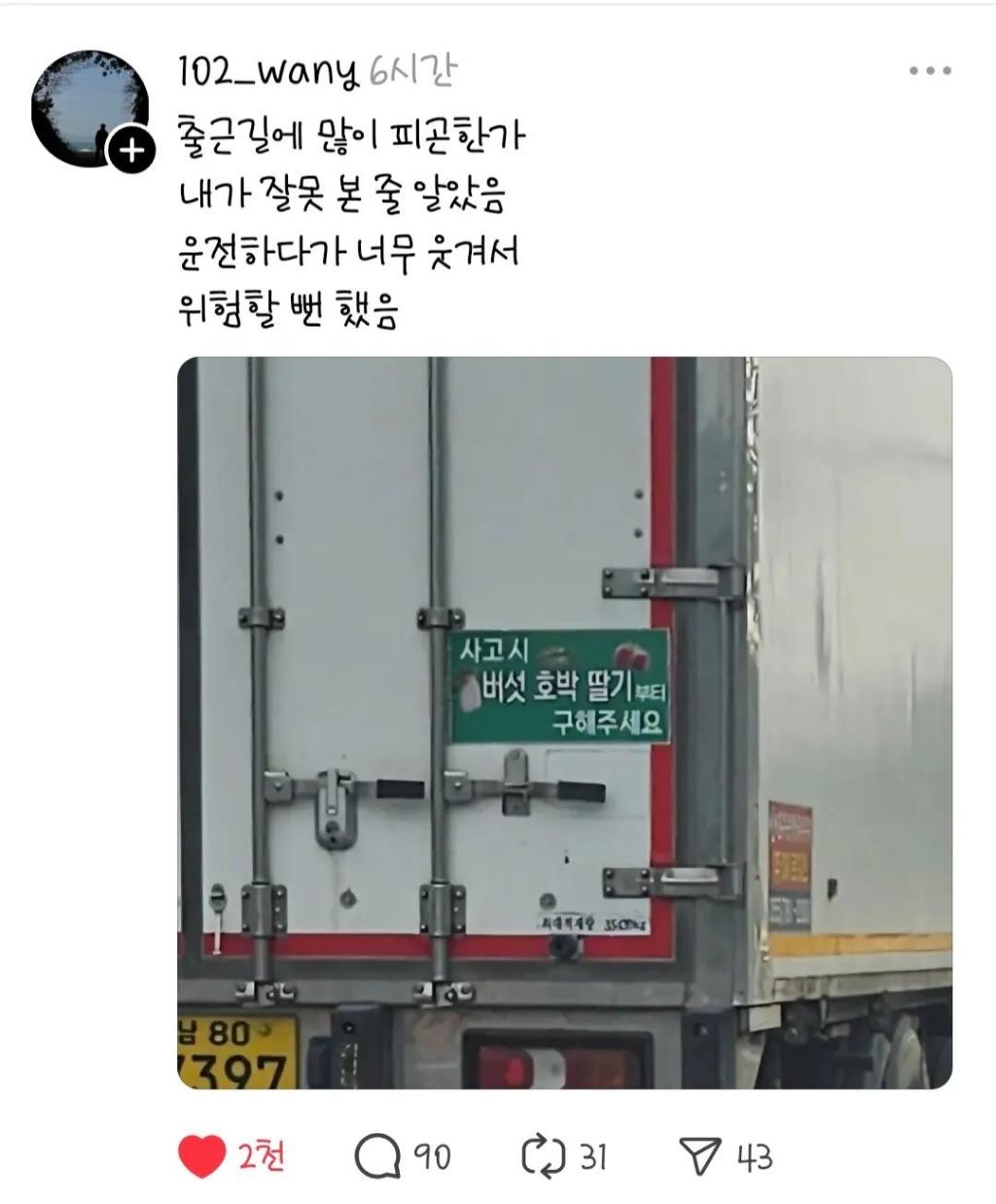996x1204 pixels.
Task: Tap the green 사고시 sign in the photo
Action: (x=559, y=686)
